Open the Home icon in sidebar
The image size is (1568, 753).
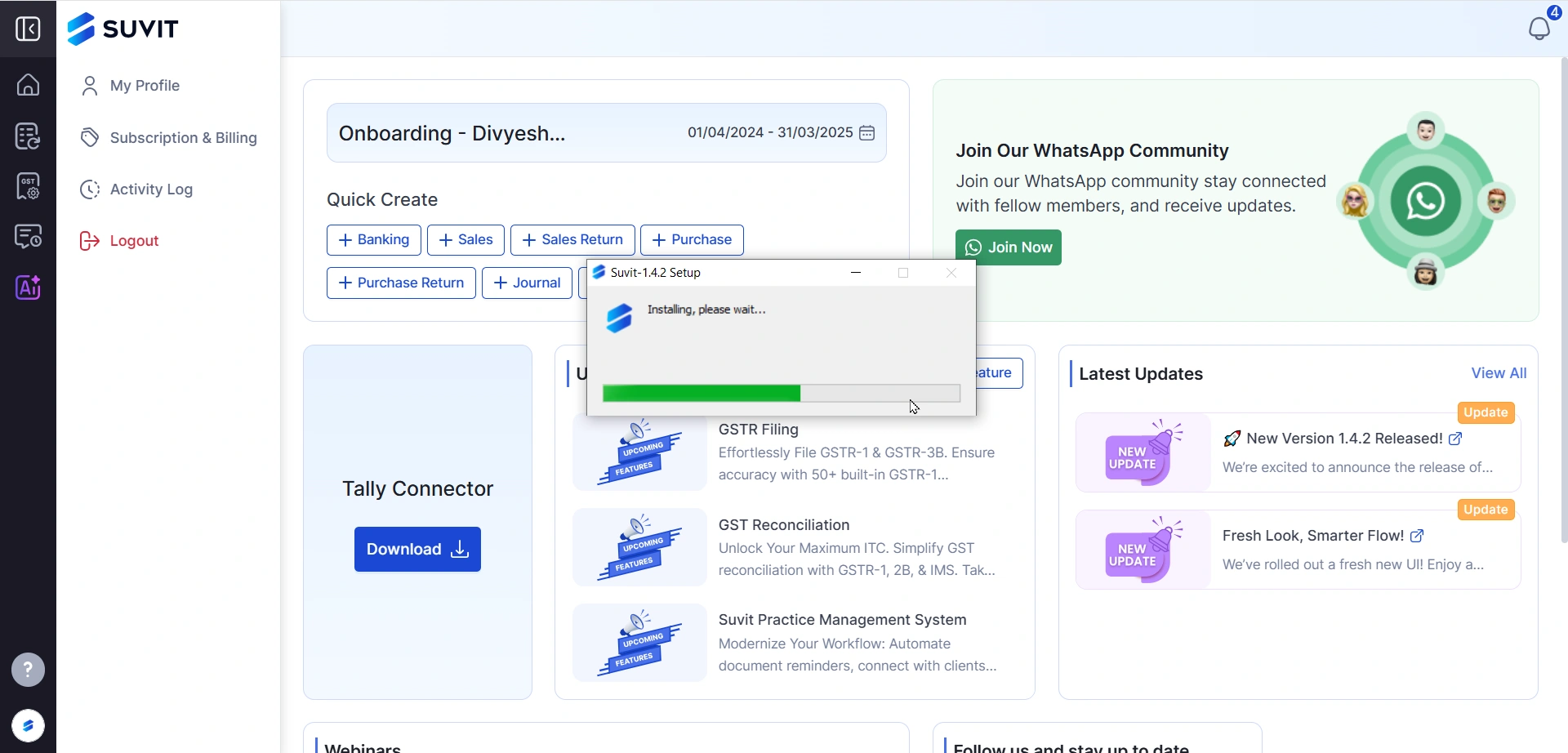pos(28,84)
